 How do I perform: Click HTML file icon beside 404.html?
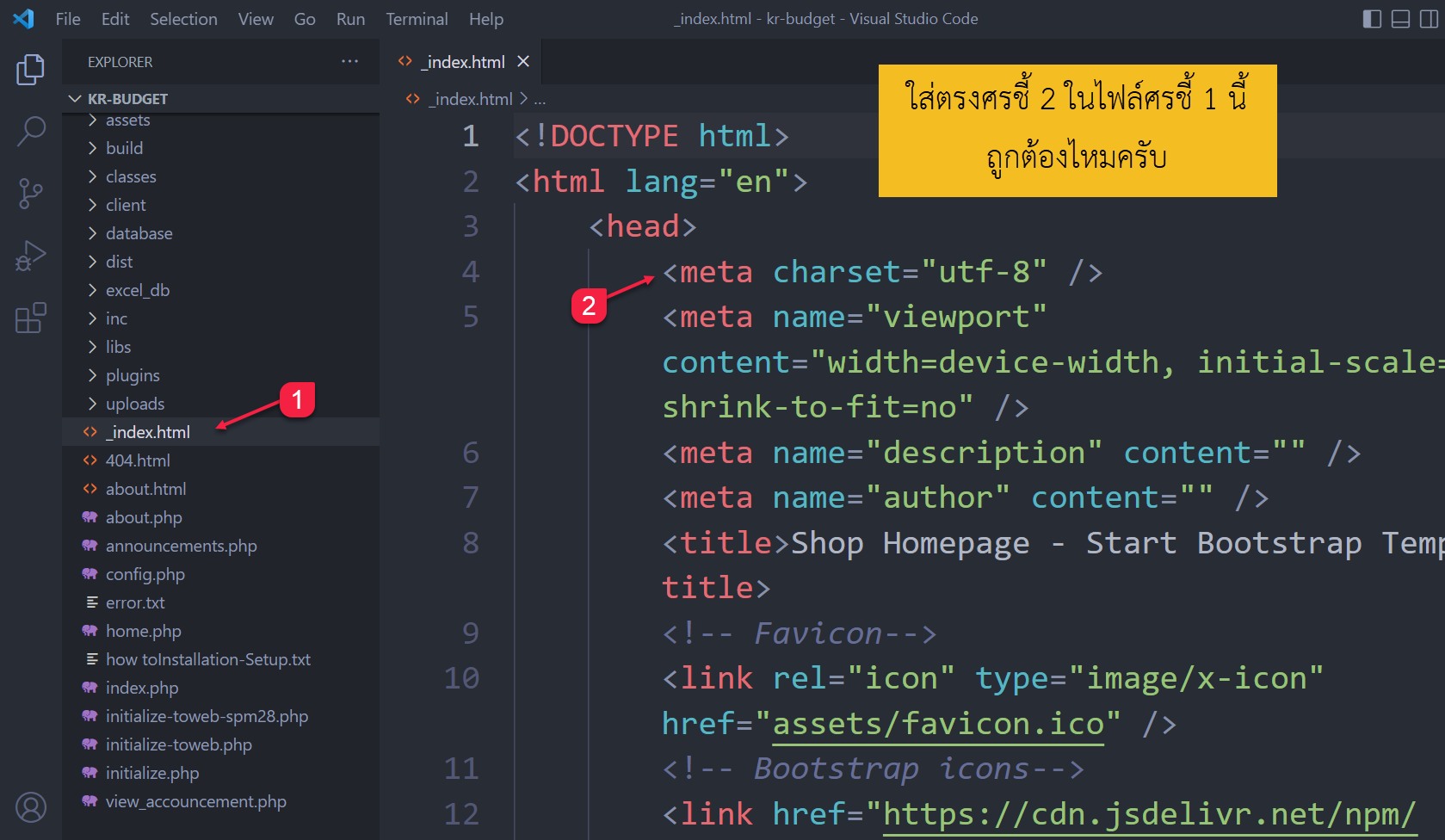coord(90,460)
